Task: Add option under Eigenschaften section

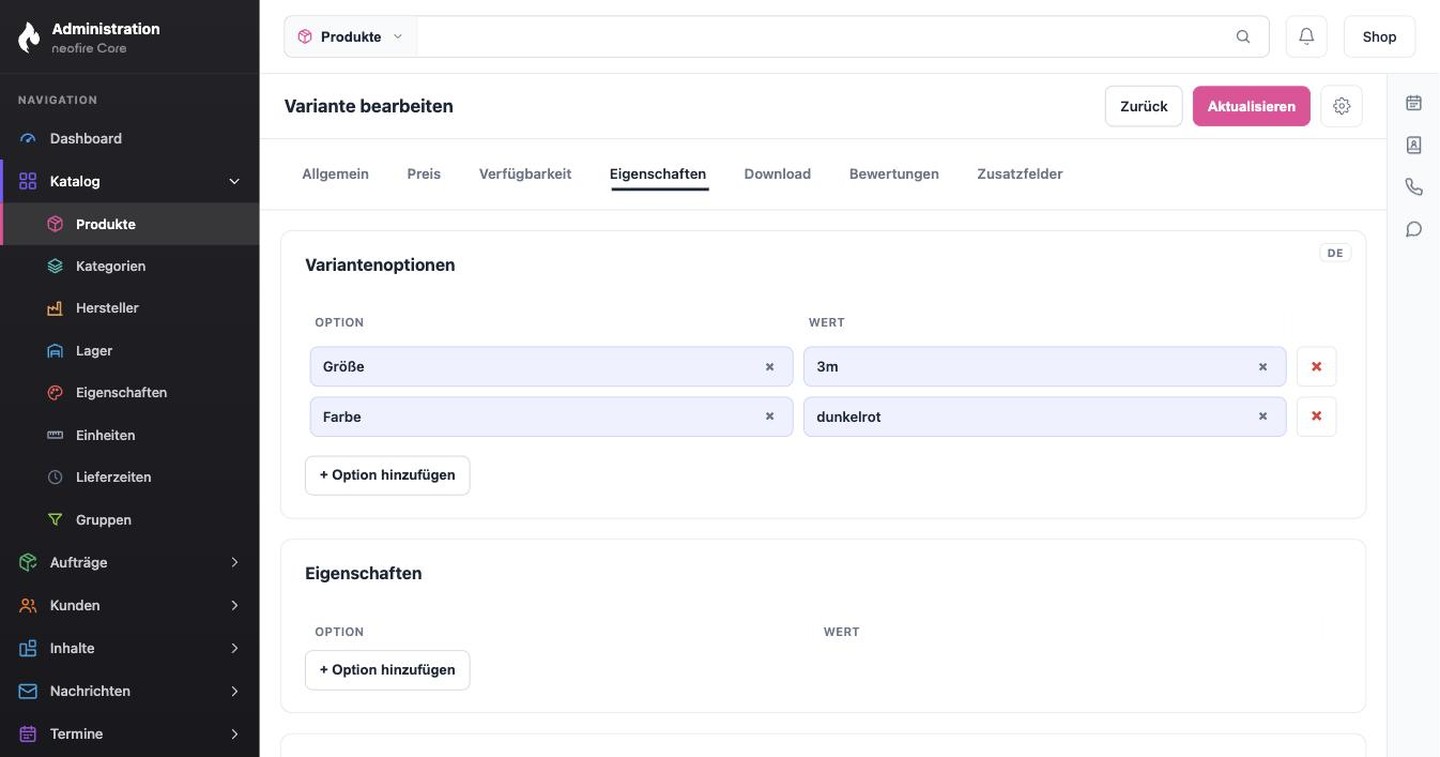Action: pyautogui.click(x=387, y=670)
